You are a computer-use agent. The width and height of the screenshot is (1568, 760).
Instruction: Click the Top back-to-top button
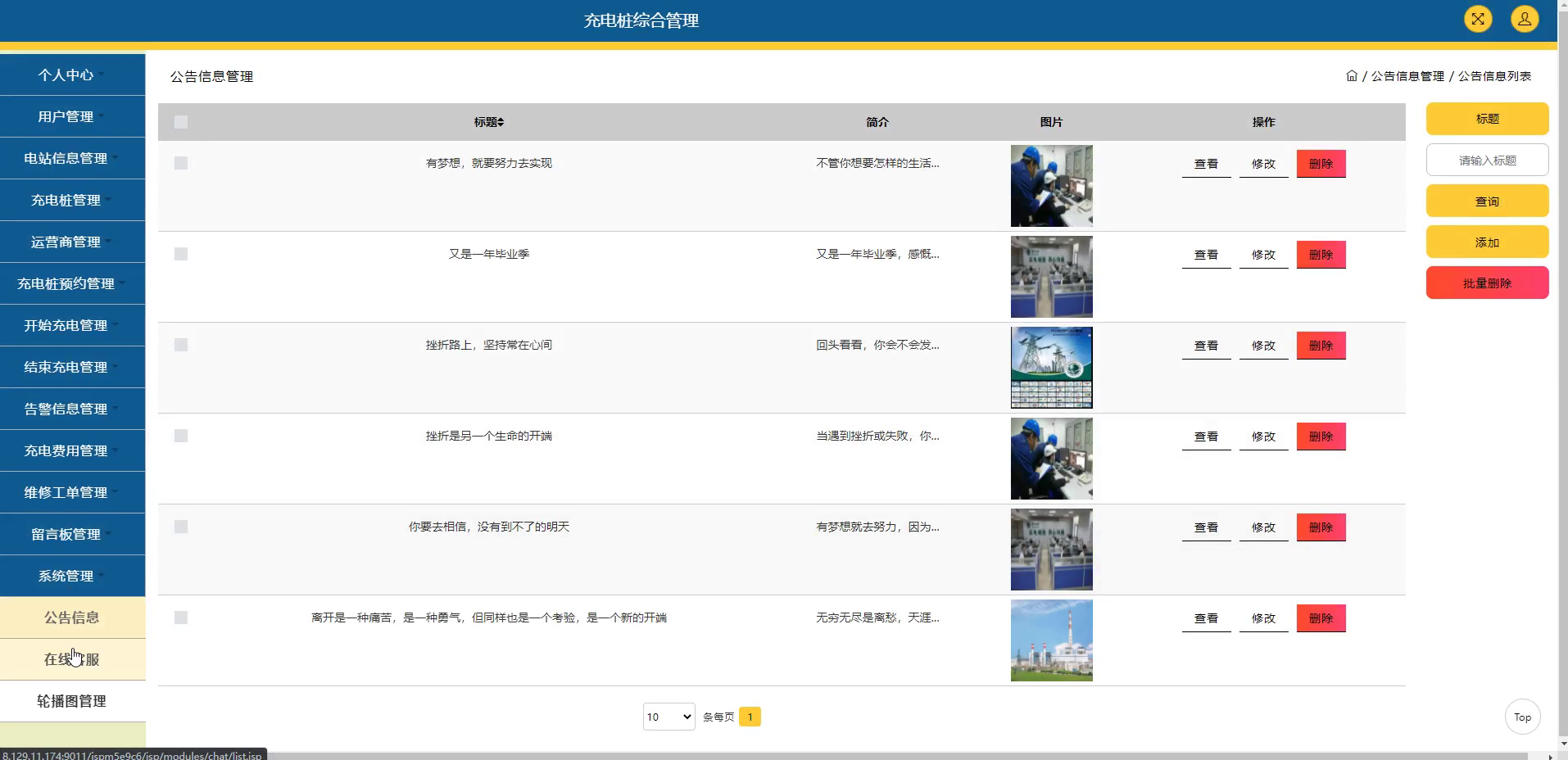[1522, 717]
